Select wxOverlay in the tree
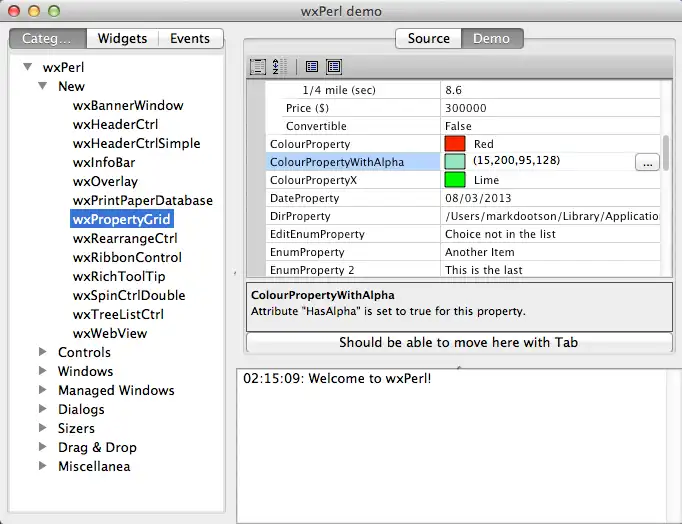 [105, 181]
